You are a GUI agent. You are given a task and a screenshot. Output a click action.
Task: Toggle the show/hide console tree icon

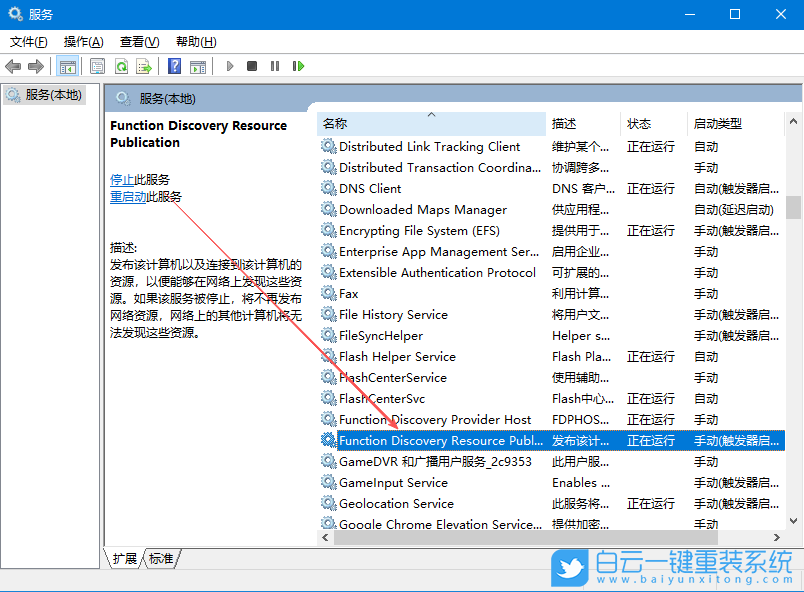(68, 66)
